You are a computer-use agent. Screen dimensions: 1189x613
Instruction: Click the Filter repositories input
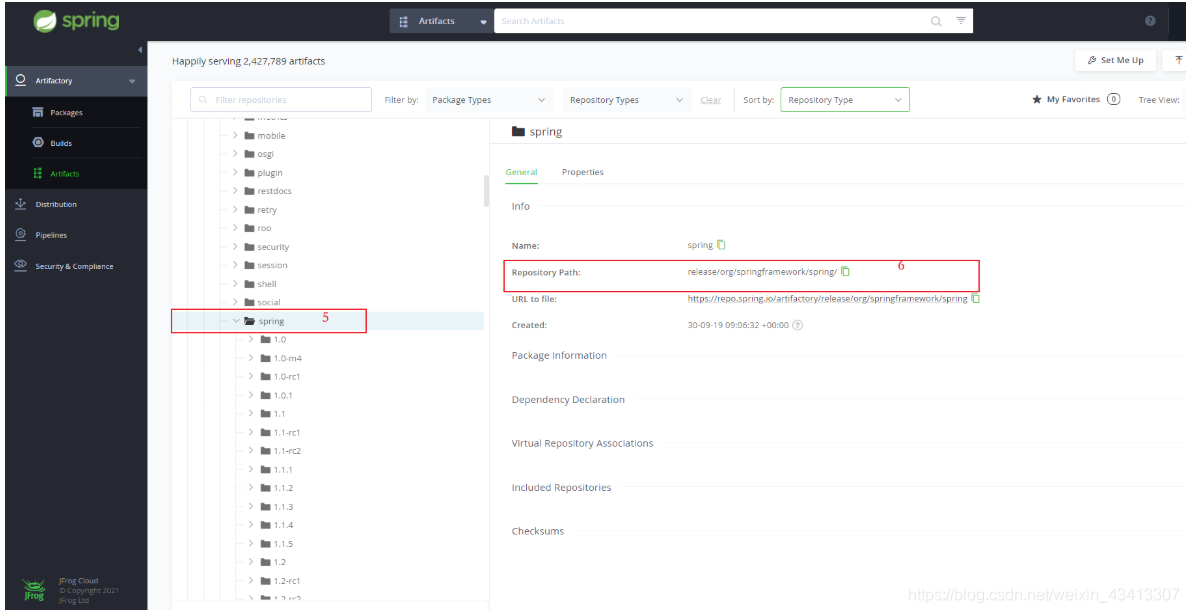click(x=281, y=99)
